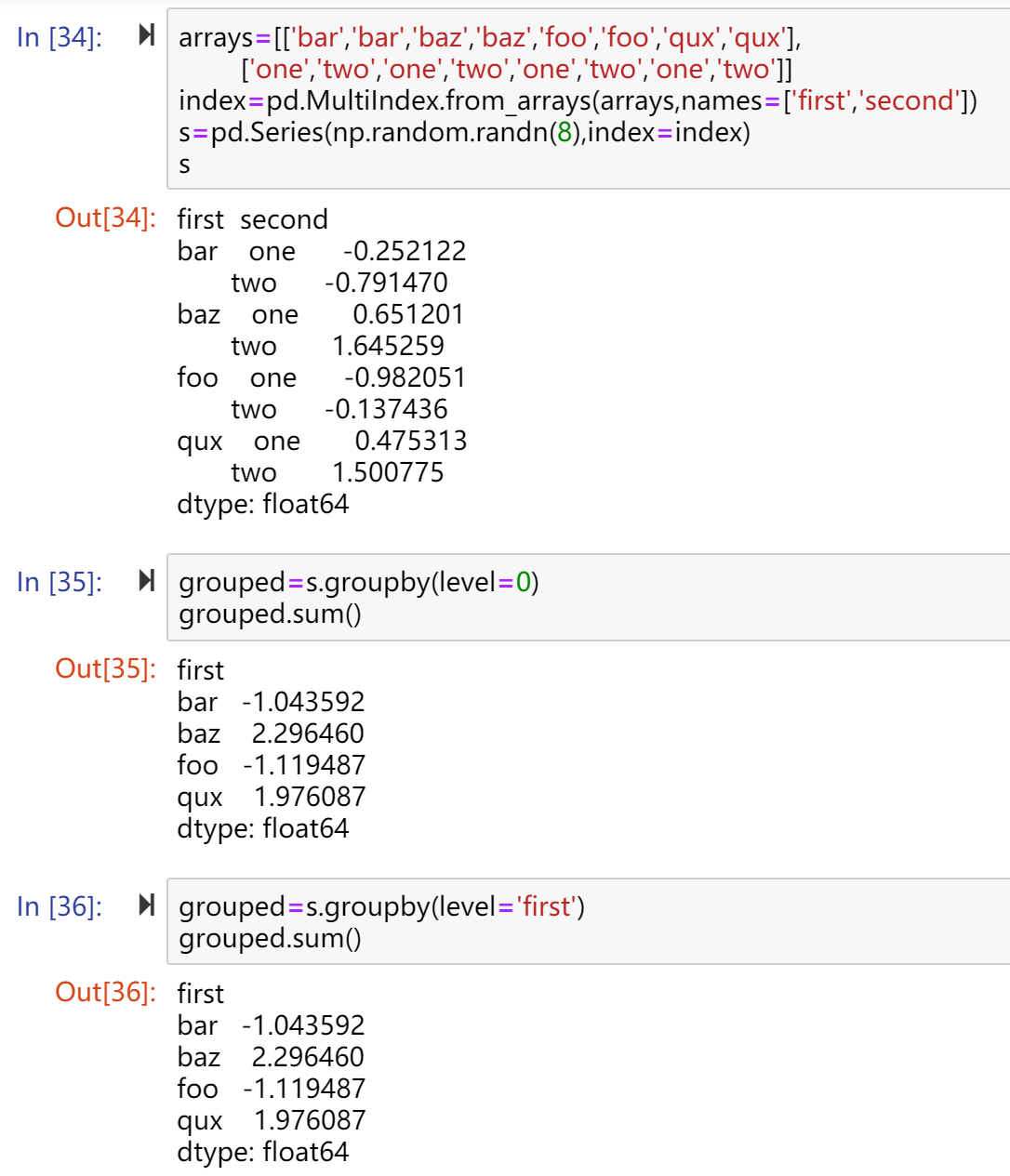Select the In [35] prompt label
Image resolution: width=1010 pixels, height=1176 pixels.
(x=60, y=582)
